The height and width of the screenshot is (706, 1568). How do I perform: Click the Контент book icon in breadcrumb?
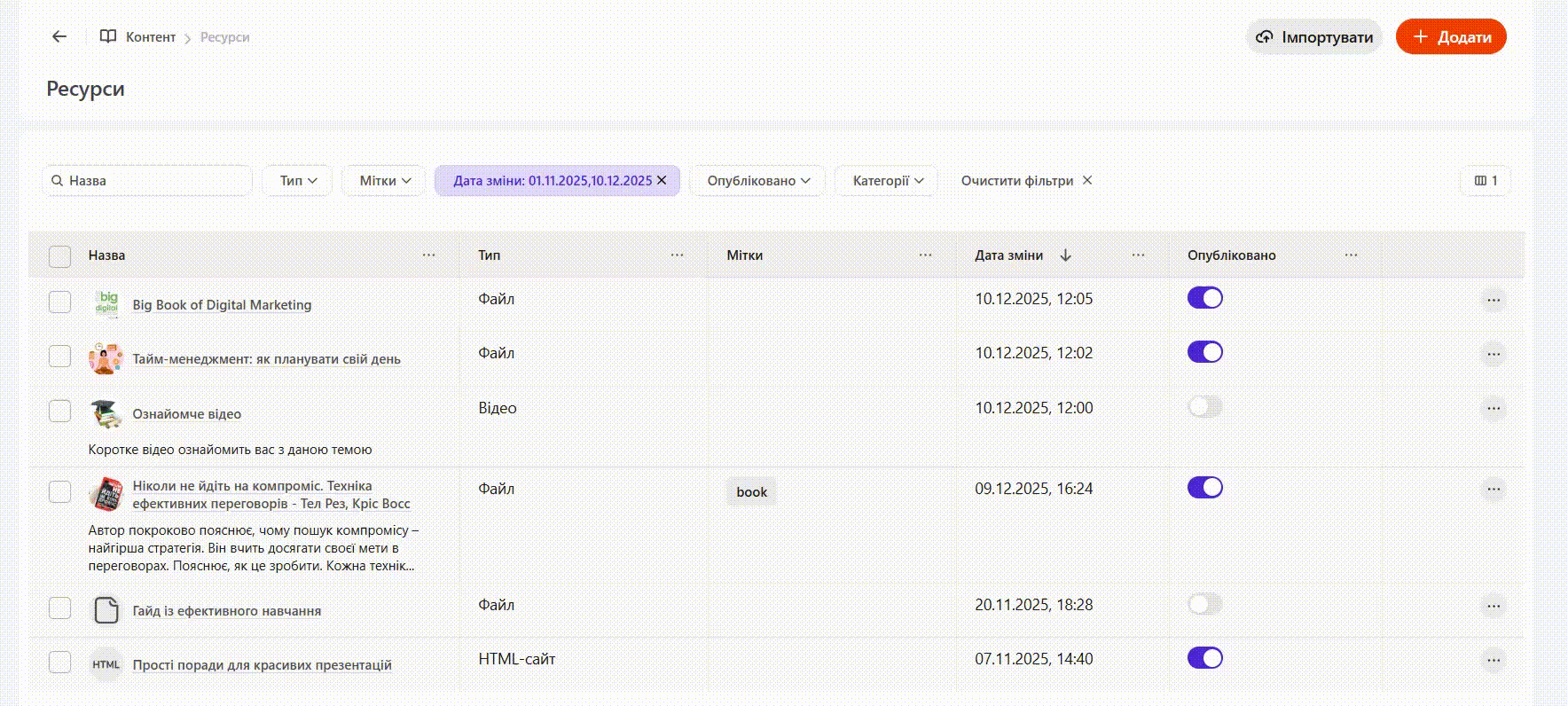108,36
